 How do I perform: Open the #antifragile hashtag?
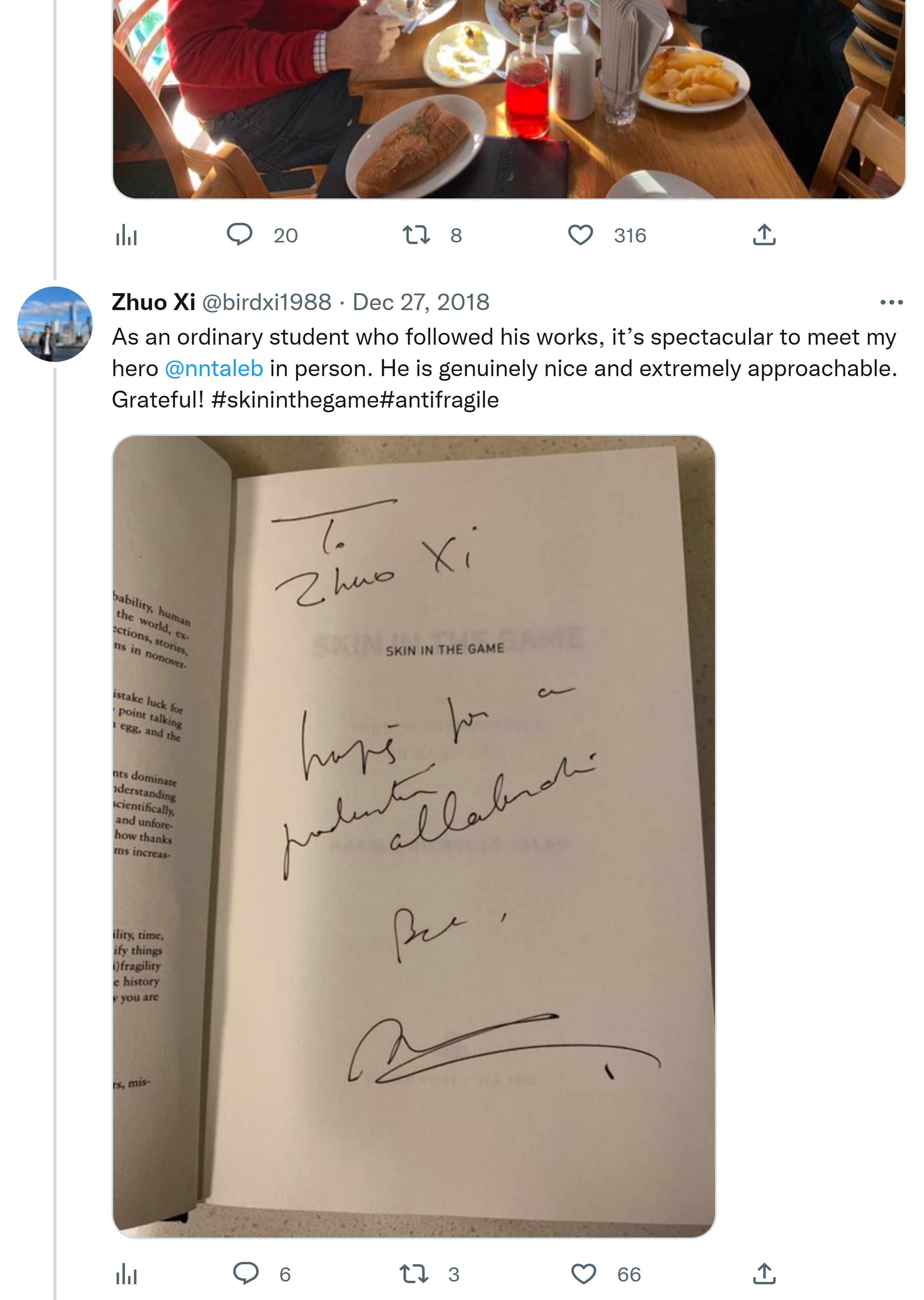point(439,400)
